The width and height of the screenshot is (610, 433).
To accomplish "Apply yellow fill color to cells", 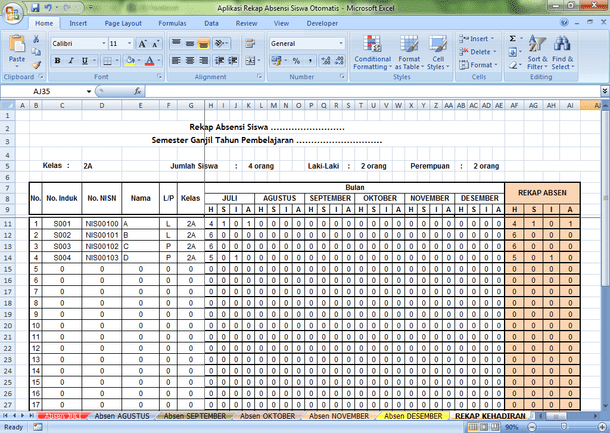I will click(130, 61).
